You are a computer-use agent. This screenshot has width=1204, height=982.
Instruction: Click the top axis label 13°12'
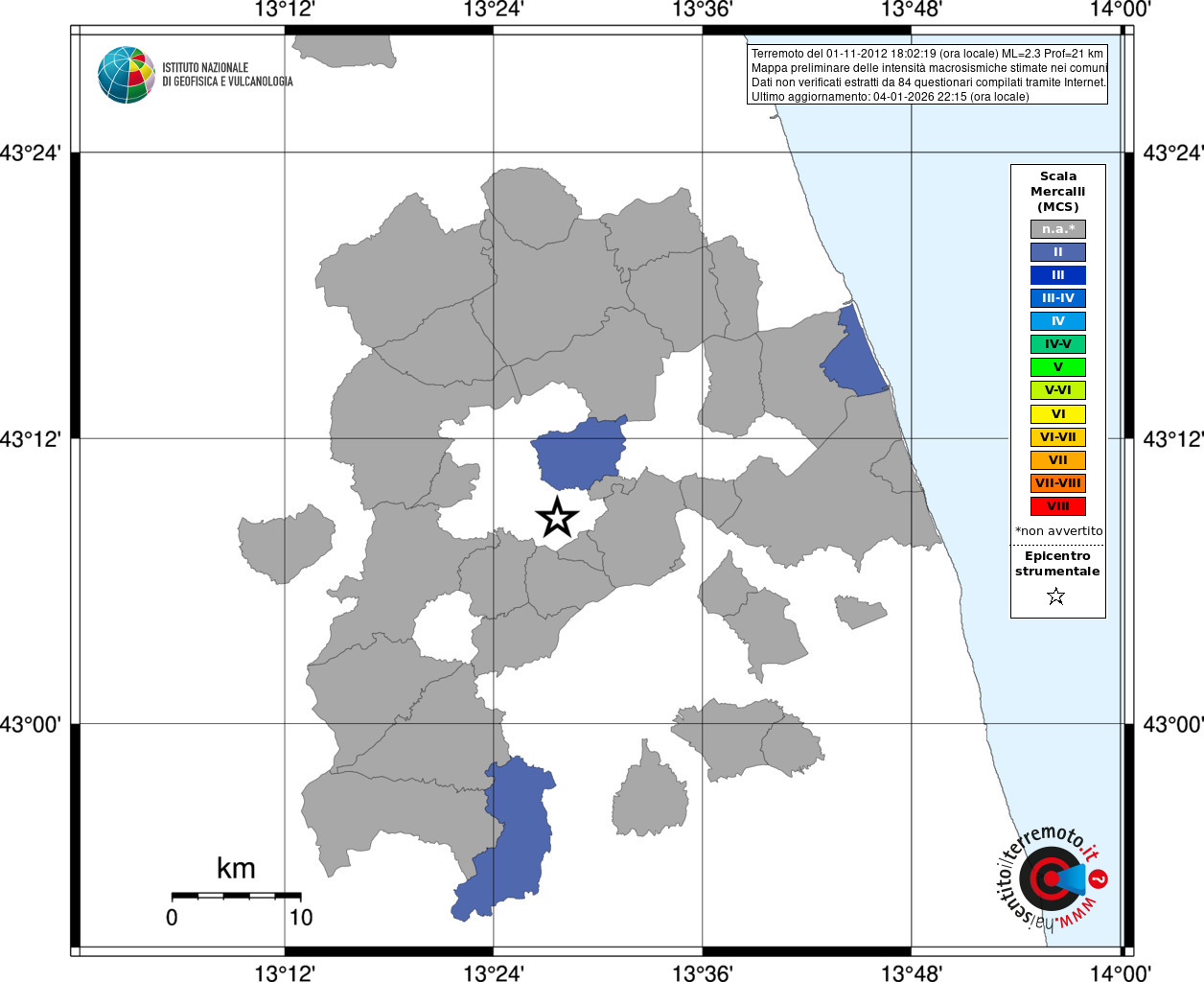[285, 10]
